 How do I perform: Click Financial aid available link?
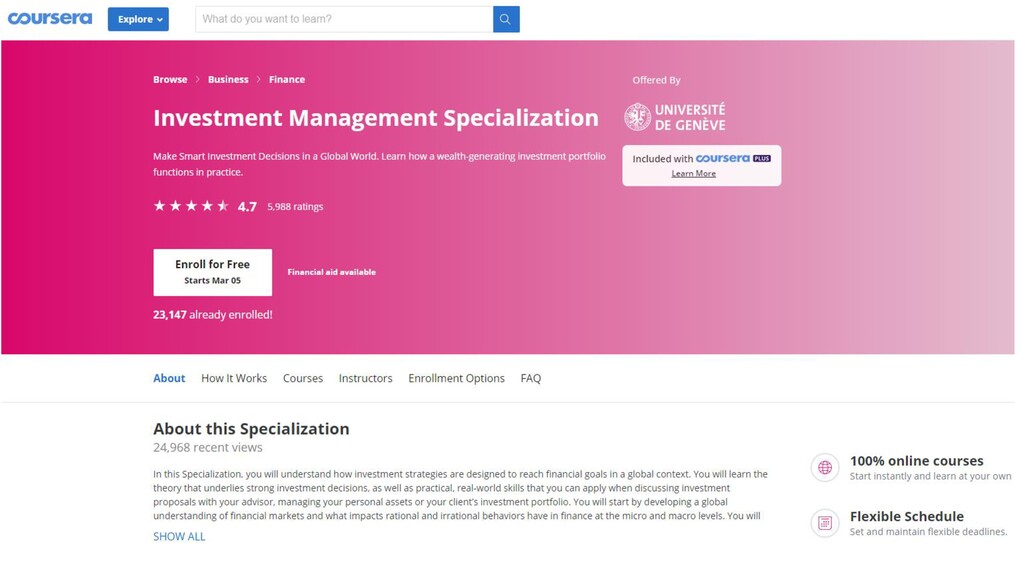tap(332, 272)
